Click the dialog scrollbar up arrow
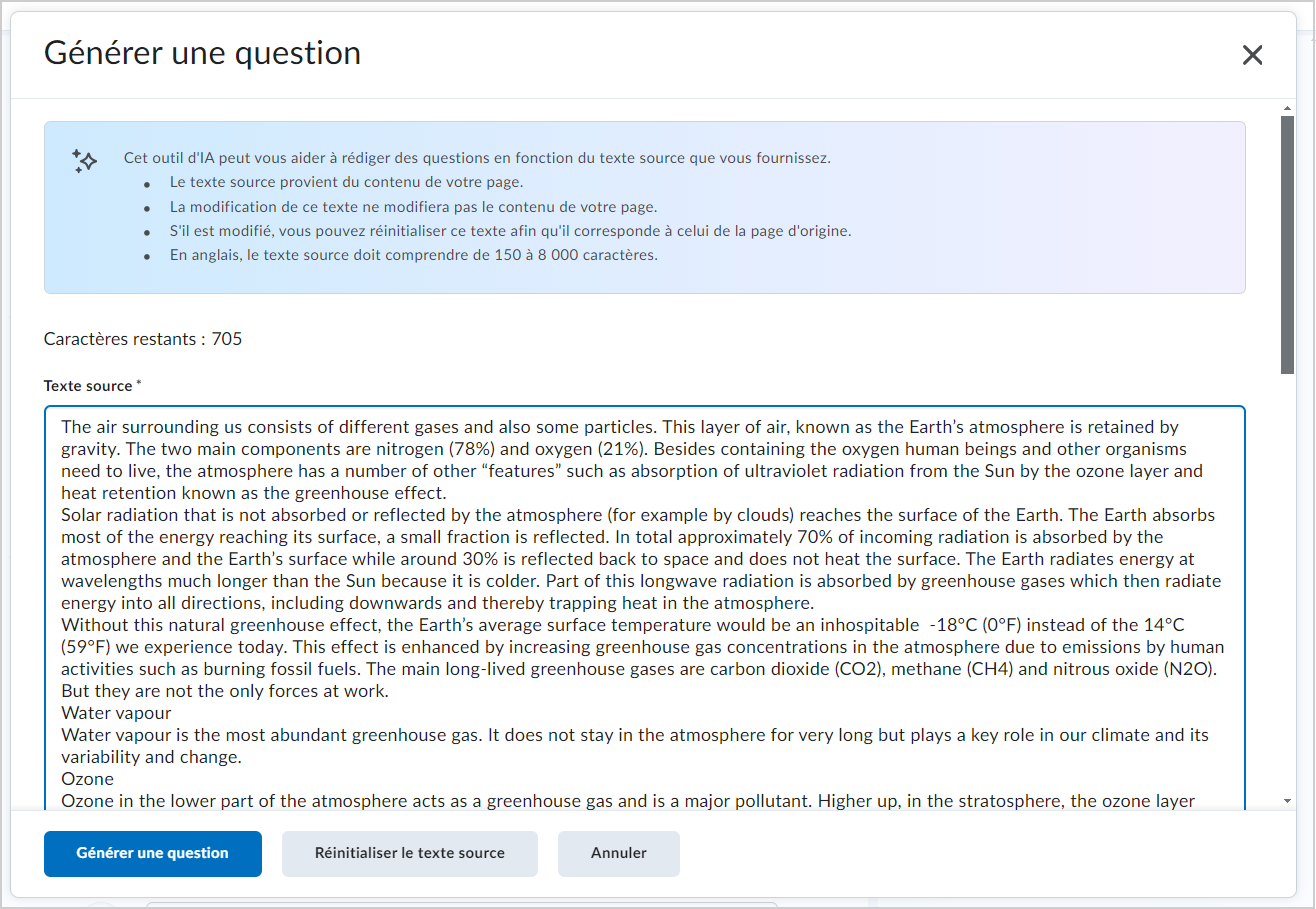 [1287, 107]
